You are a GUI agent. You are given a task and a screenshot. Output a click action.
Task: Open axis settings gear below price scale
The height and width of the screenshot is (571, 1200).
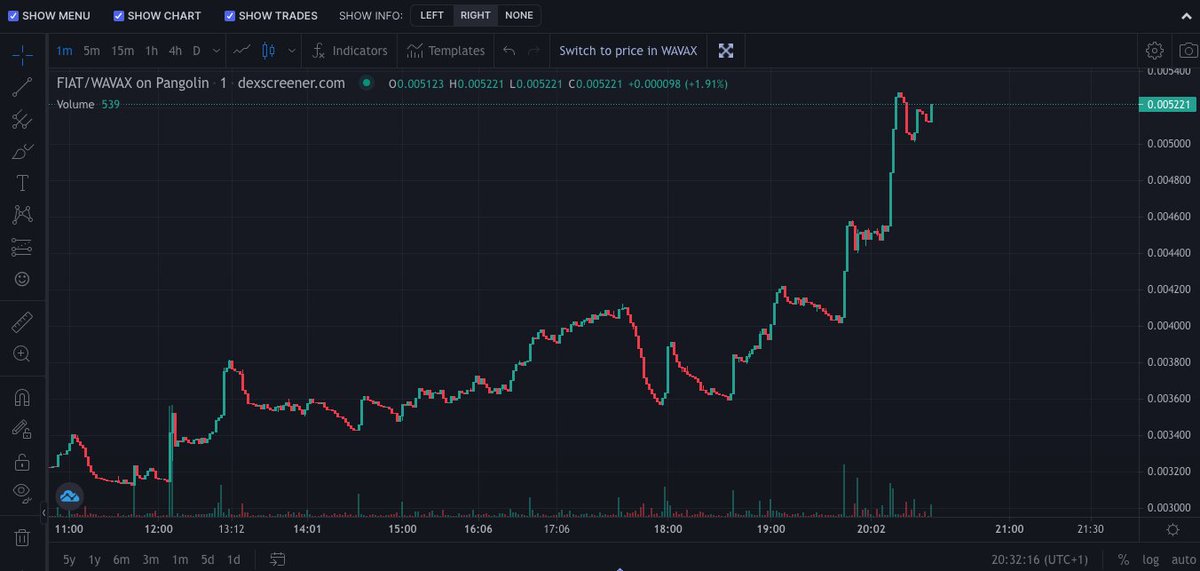point(1172,529)
